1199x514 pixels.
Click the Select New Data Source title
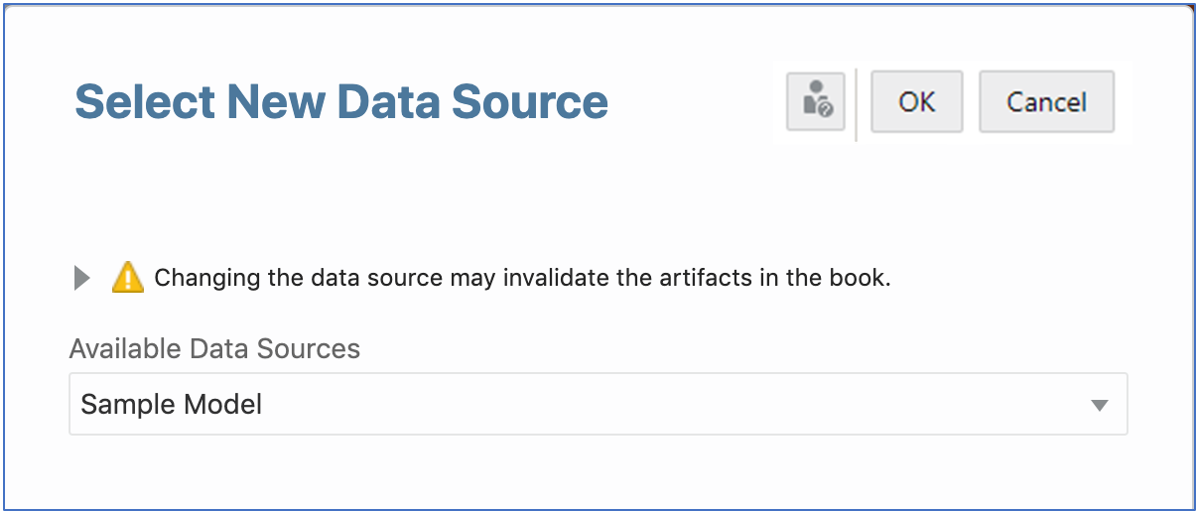point(341,102)
